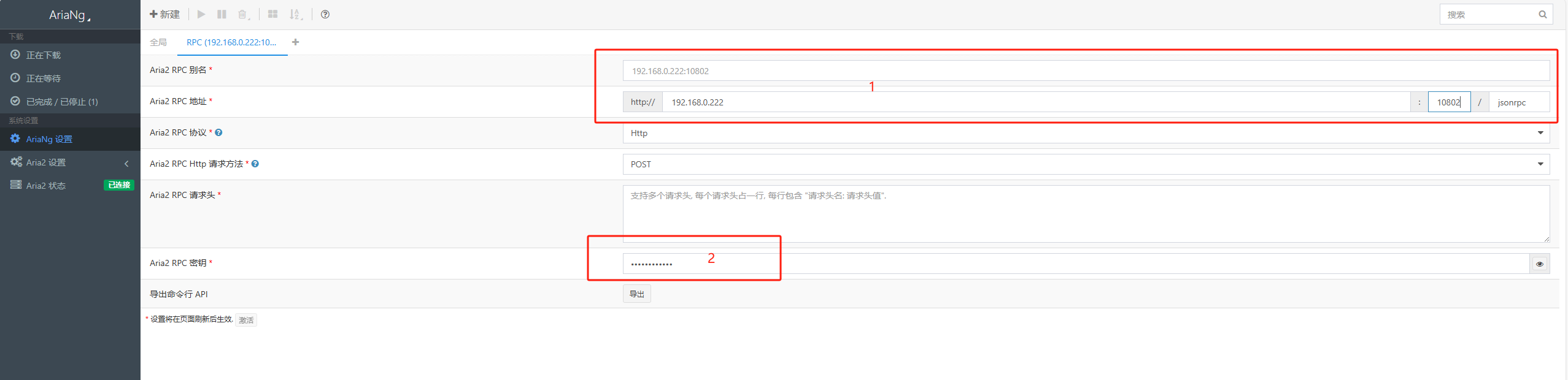Add new RPC tab with plus icon
The image size is (1568, 380).
295,42
